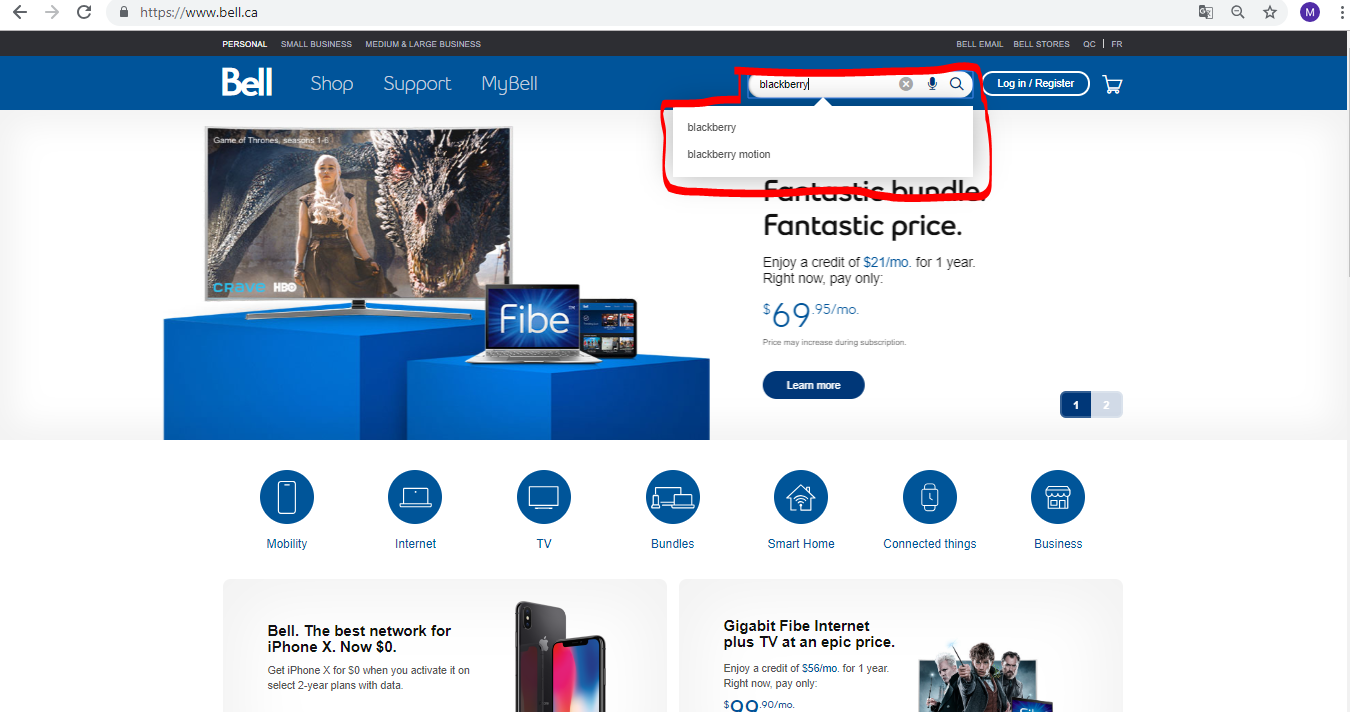Click the Connected things watch icon

pos(930,497)
